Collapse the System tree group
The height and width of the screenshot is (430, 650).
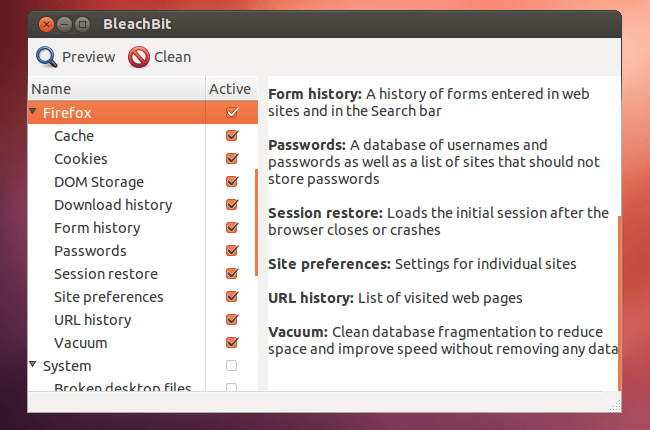33,364
